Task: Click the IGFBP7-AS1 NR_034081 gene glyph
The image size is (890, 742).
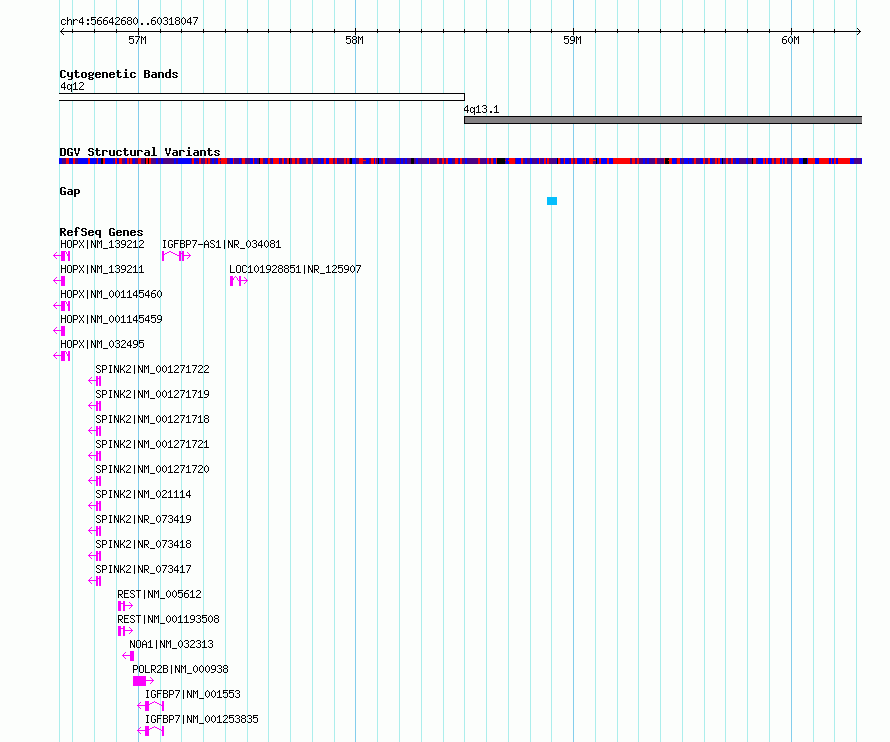Action: pyautogui.click(x=177, y=256)
